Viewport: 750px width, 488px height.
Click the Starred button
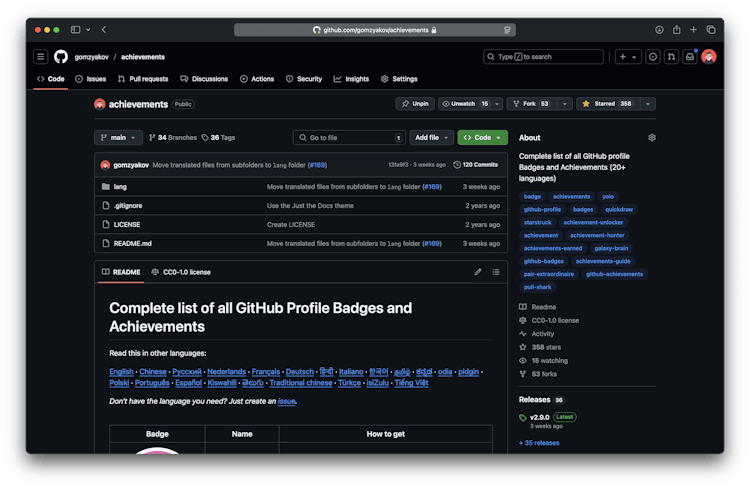pos(607,104)
